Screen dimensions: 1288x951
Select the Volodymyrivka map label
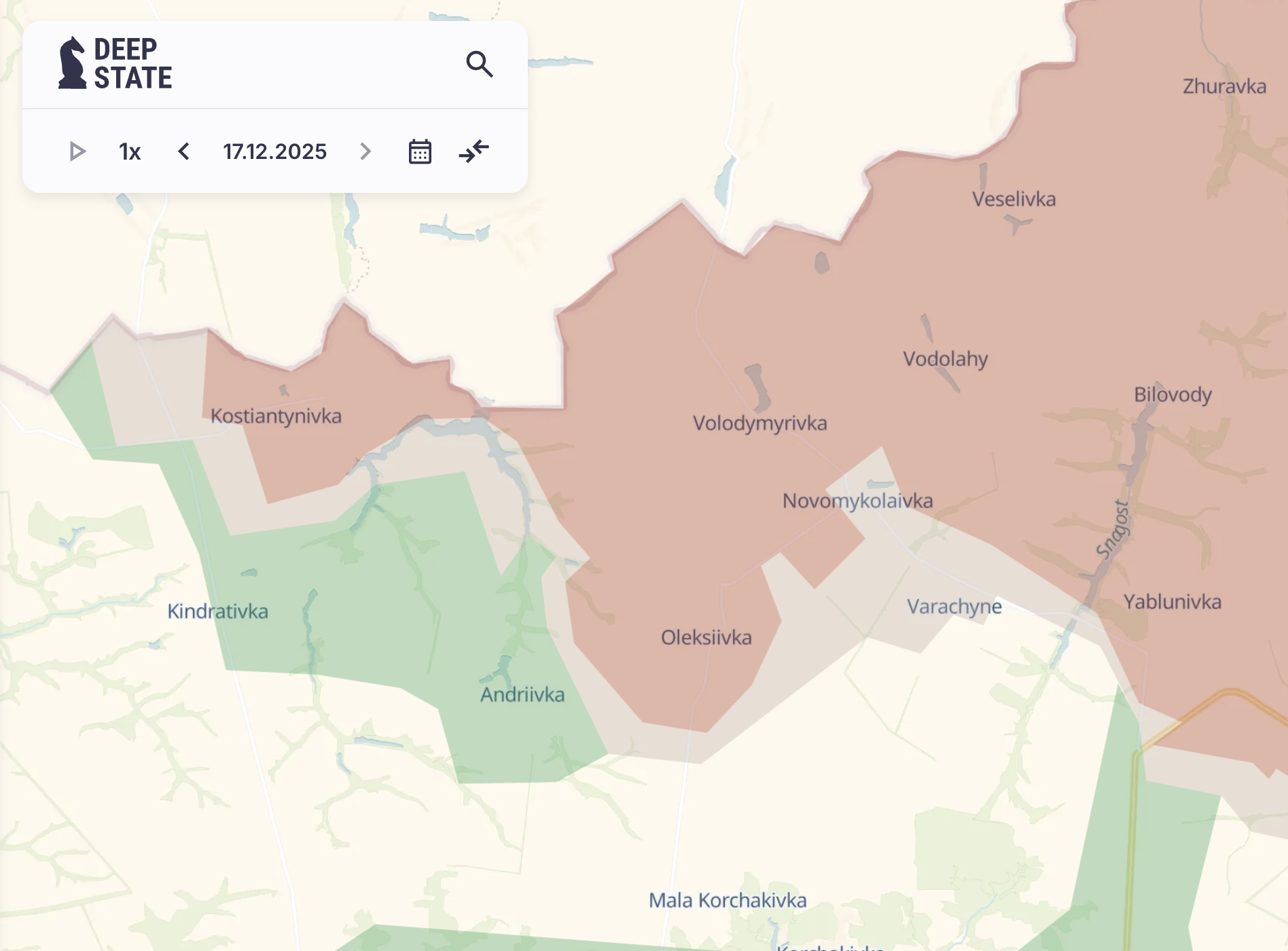[759, 423]
